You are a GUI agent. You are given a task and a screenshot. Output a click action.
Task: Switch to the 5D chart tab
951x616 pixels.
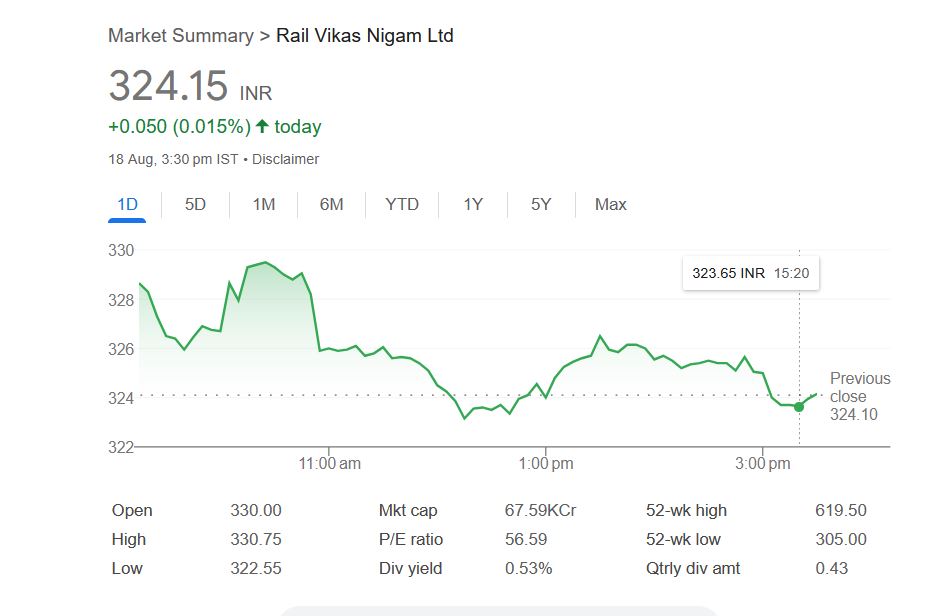pos(195,204)
